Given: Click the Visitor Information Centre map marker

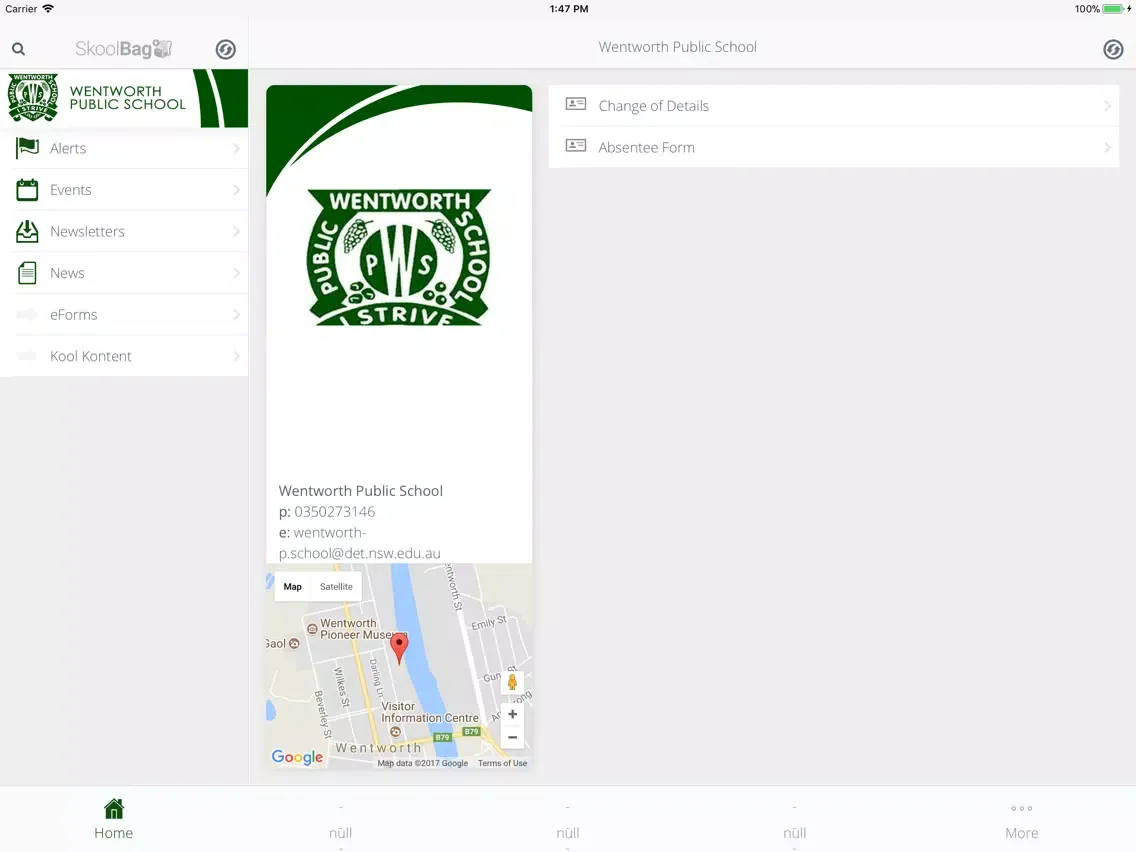Looking at the screenshot, I should click(395, 732).
